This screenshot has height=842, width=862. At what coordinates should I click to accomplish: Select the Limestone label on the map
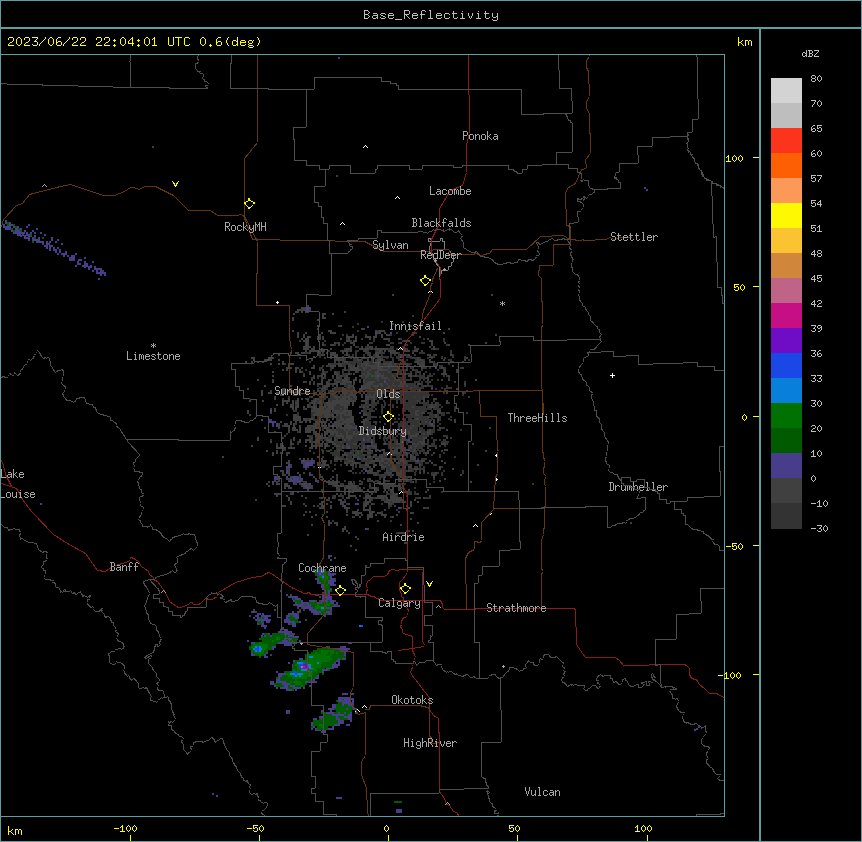click(x=153, y=356)
